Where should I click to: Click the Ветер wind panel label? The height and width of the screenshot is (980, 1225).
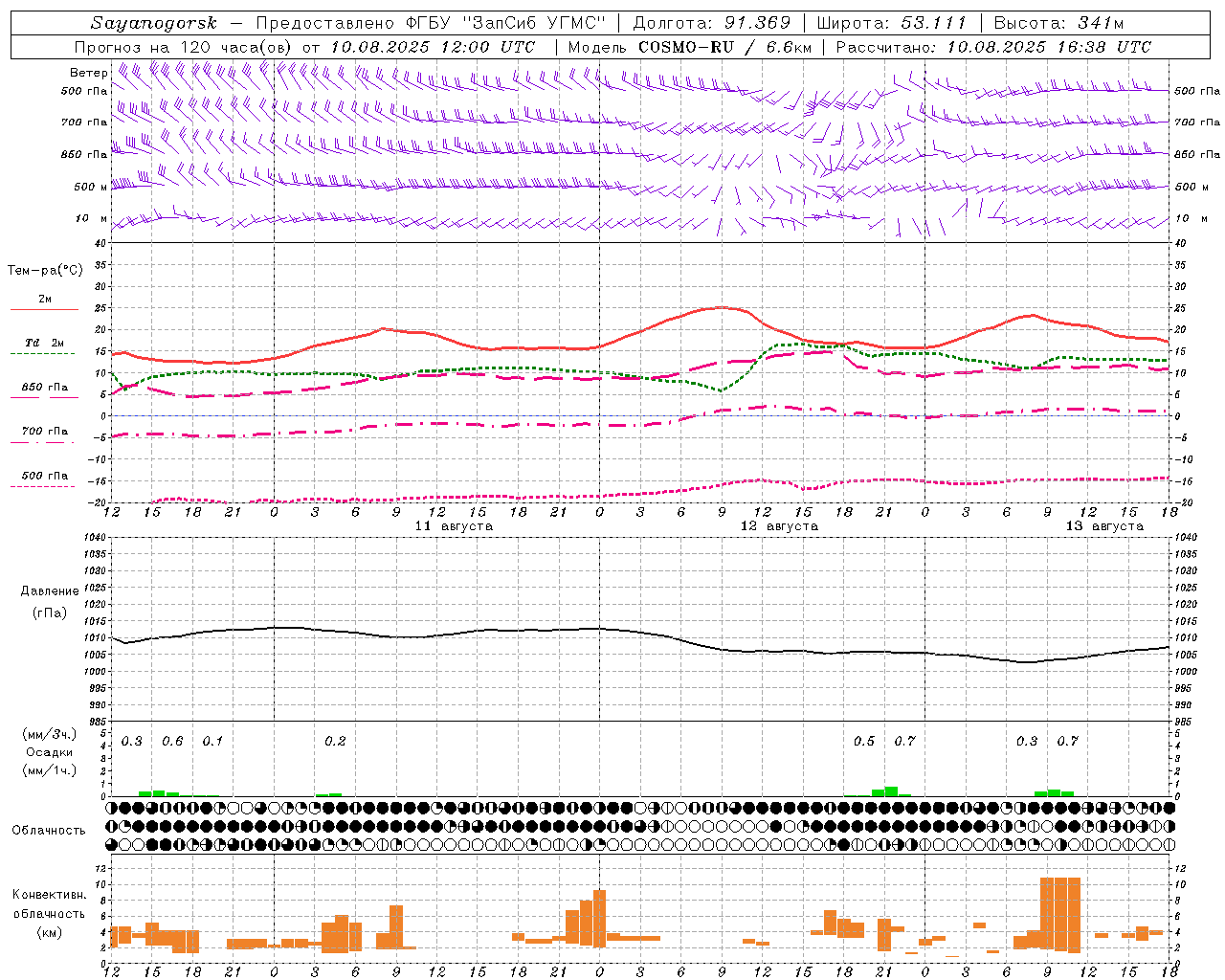pyautogui.click(x=88, y=73)
